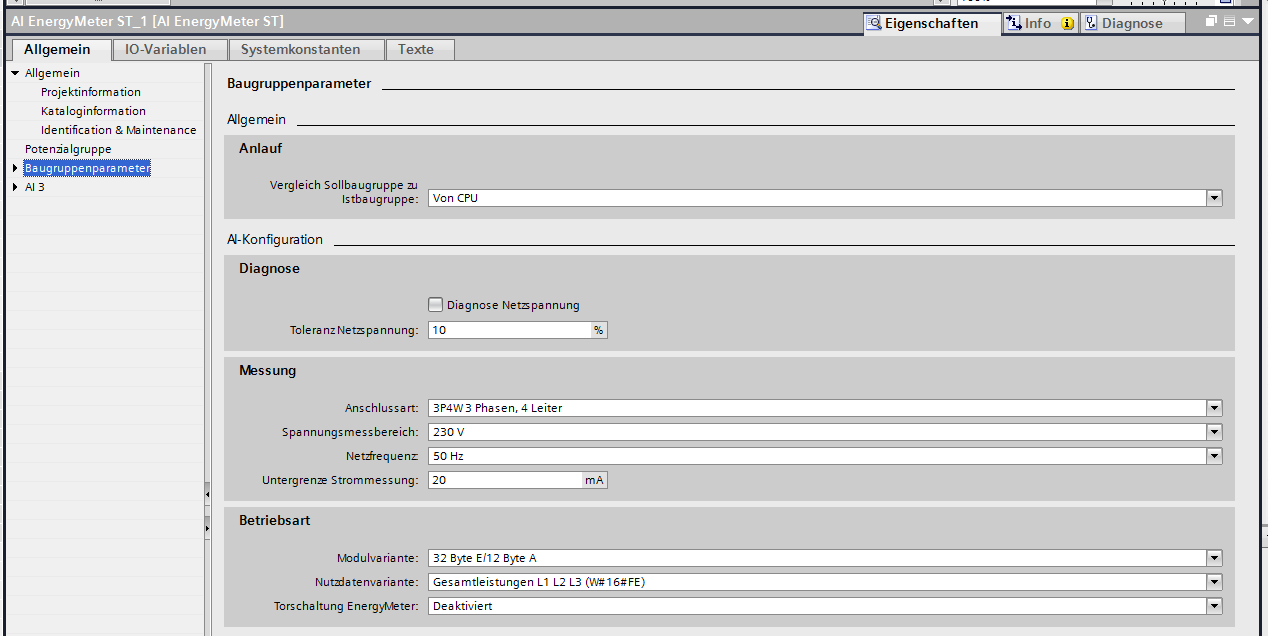This screenshot has width=1268, height=636.
Task: Click the float window icon in header
Action: 1211,22
